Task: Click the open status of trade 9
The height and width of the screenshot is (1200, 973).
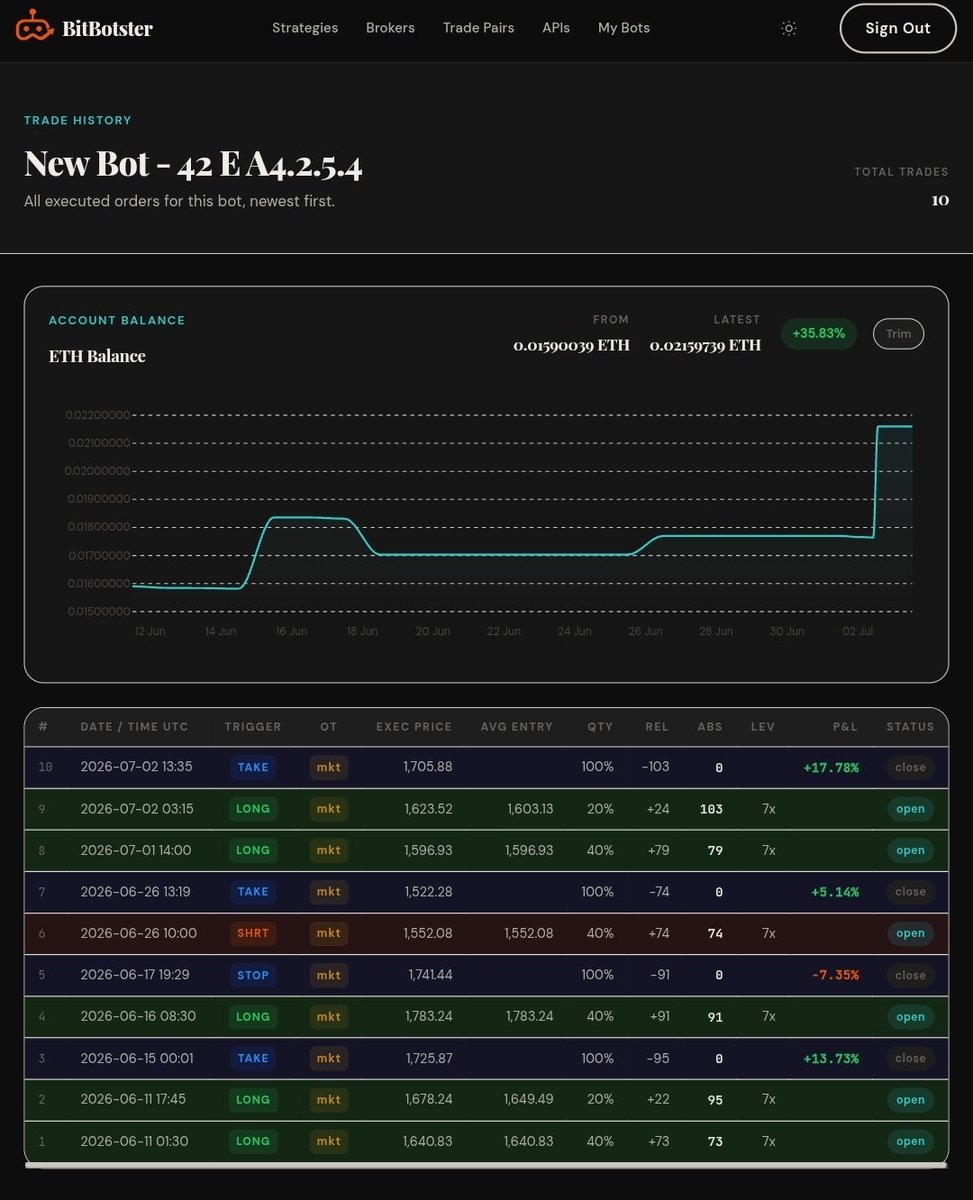Action: (910, 809)
